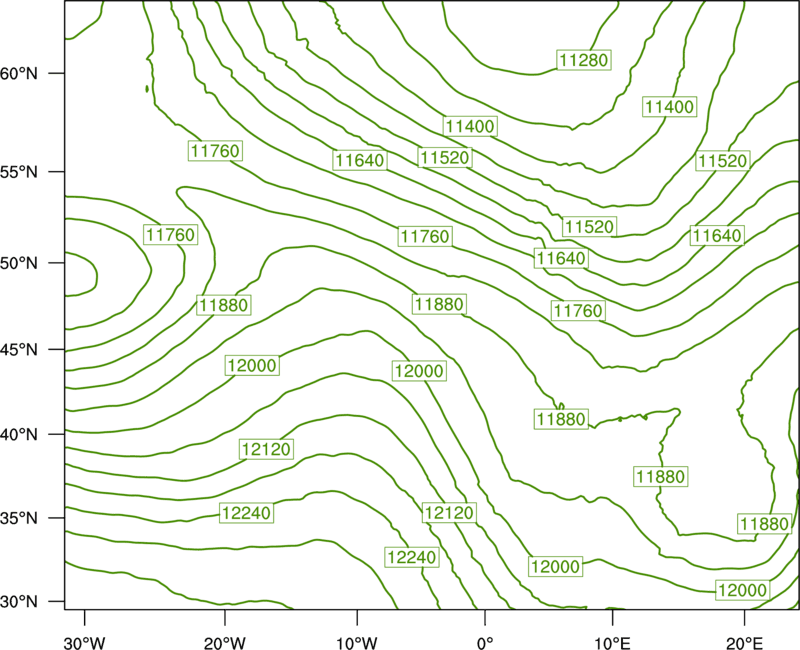The image size is (800, 650).
Task: Click the 11880 label near 20°W
Action: (223, 305)
